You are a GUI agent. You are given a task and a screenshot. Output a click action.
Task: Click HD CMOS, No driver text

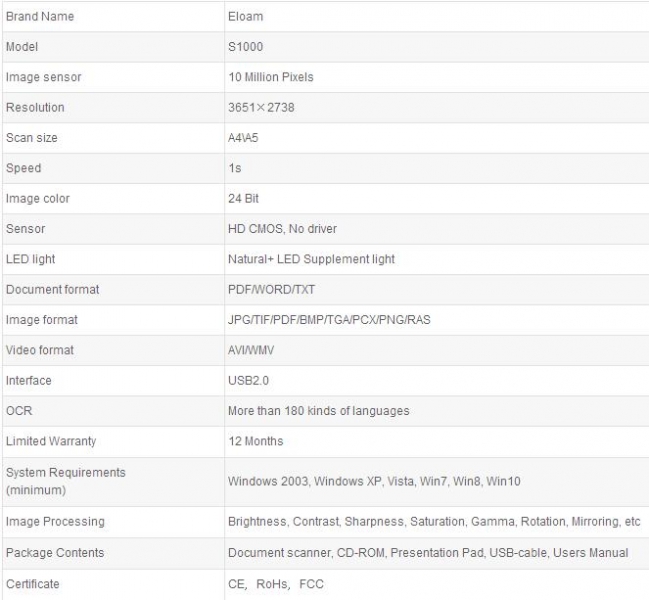pyautogui.click(x=282, y=229)
